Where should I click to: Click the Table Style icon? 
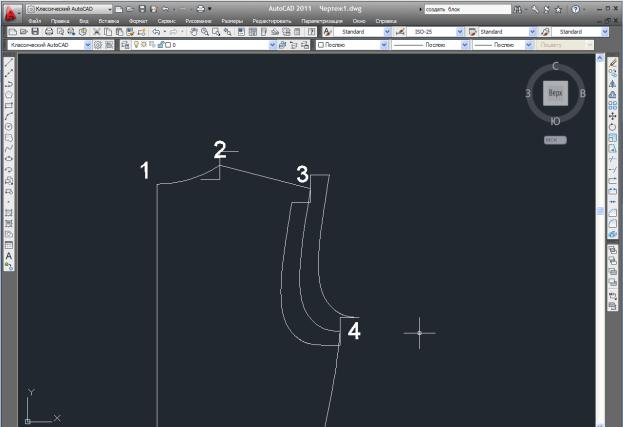tap(472, 32)
